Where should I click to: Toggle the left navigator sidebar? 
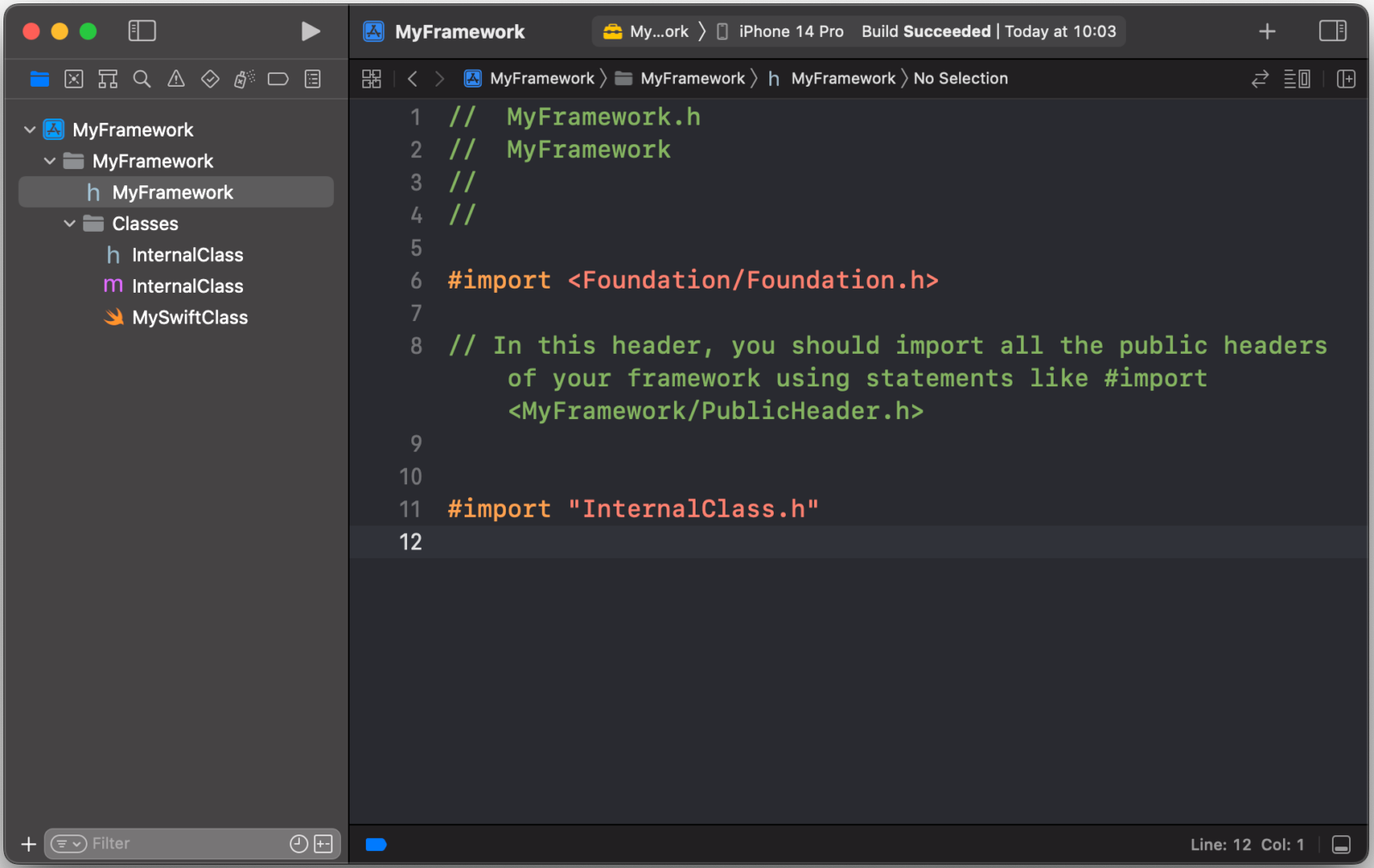pos(142,32)
